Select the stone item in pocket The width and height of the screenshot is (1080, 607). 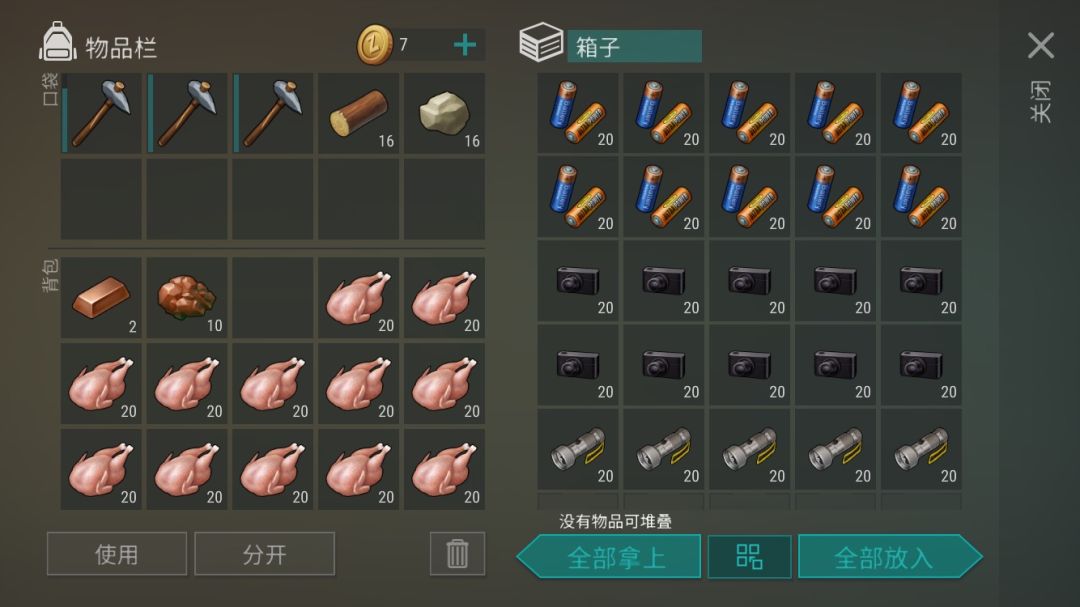click(444, 113)
